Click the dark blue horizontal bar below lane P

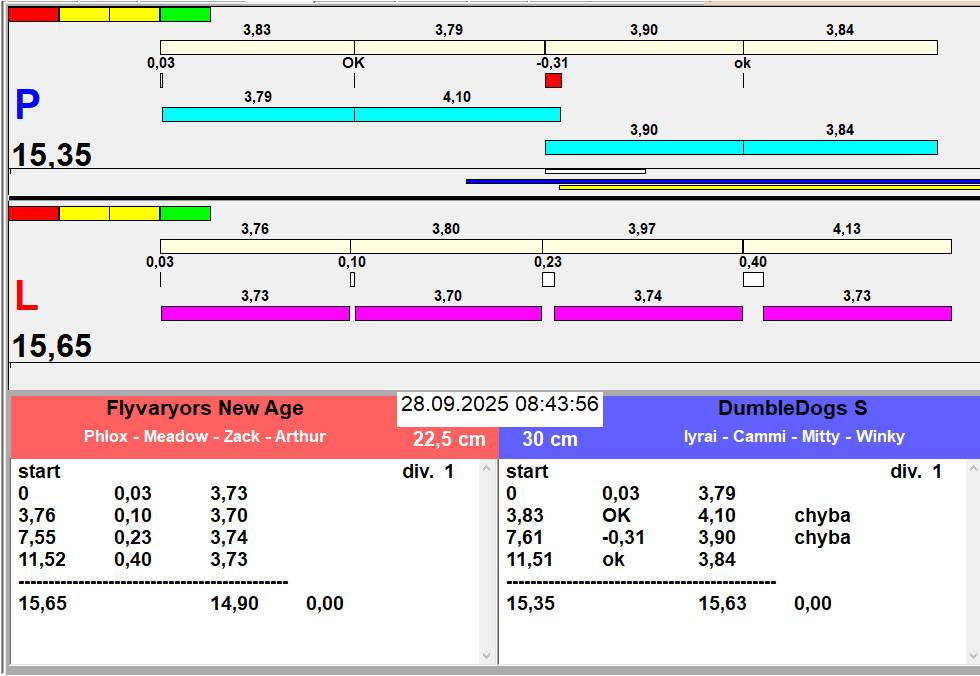pos(722,181)
